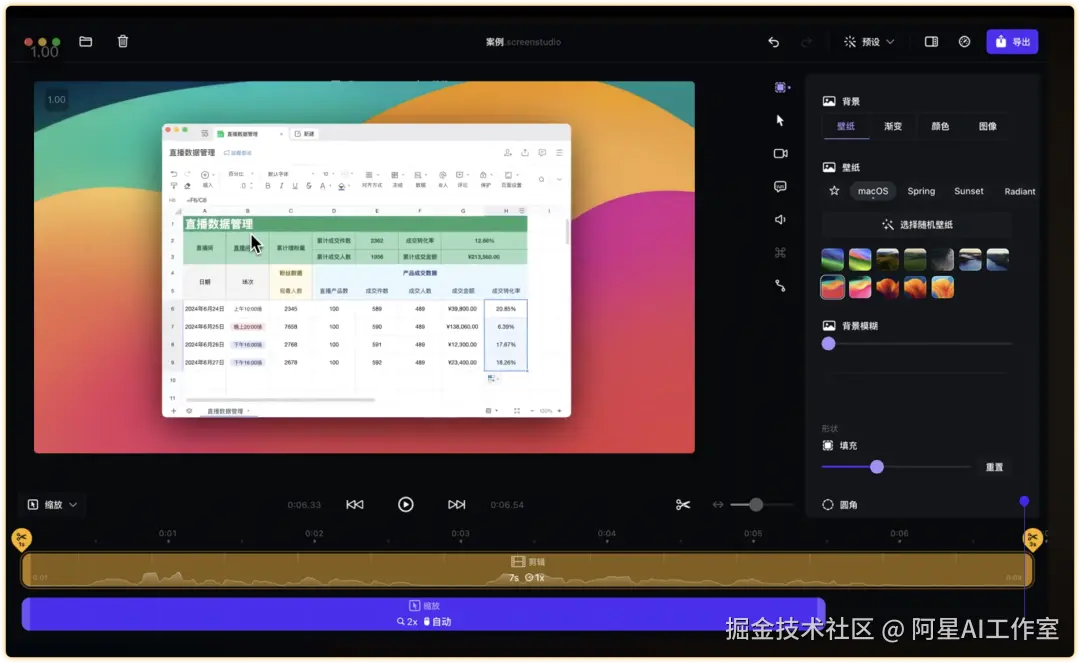
Task: Open the 缩放 dropdown above the timeline
Action: pos(53,504)
